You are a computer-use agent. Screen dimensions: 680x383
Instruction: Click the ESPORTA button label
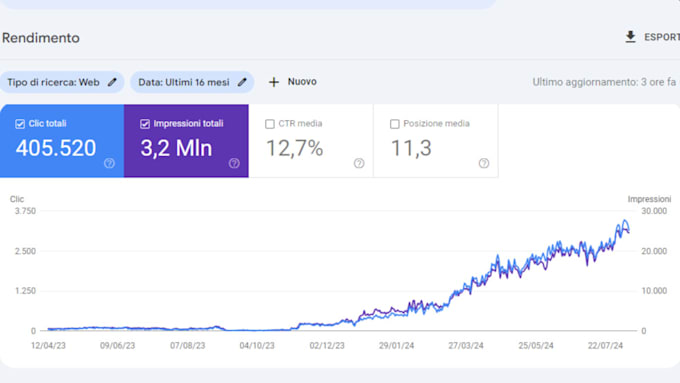[662, 37]
